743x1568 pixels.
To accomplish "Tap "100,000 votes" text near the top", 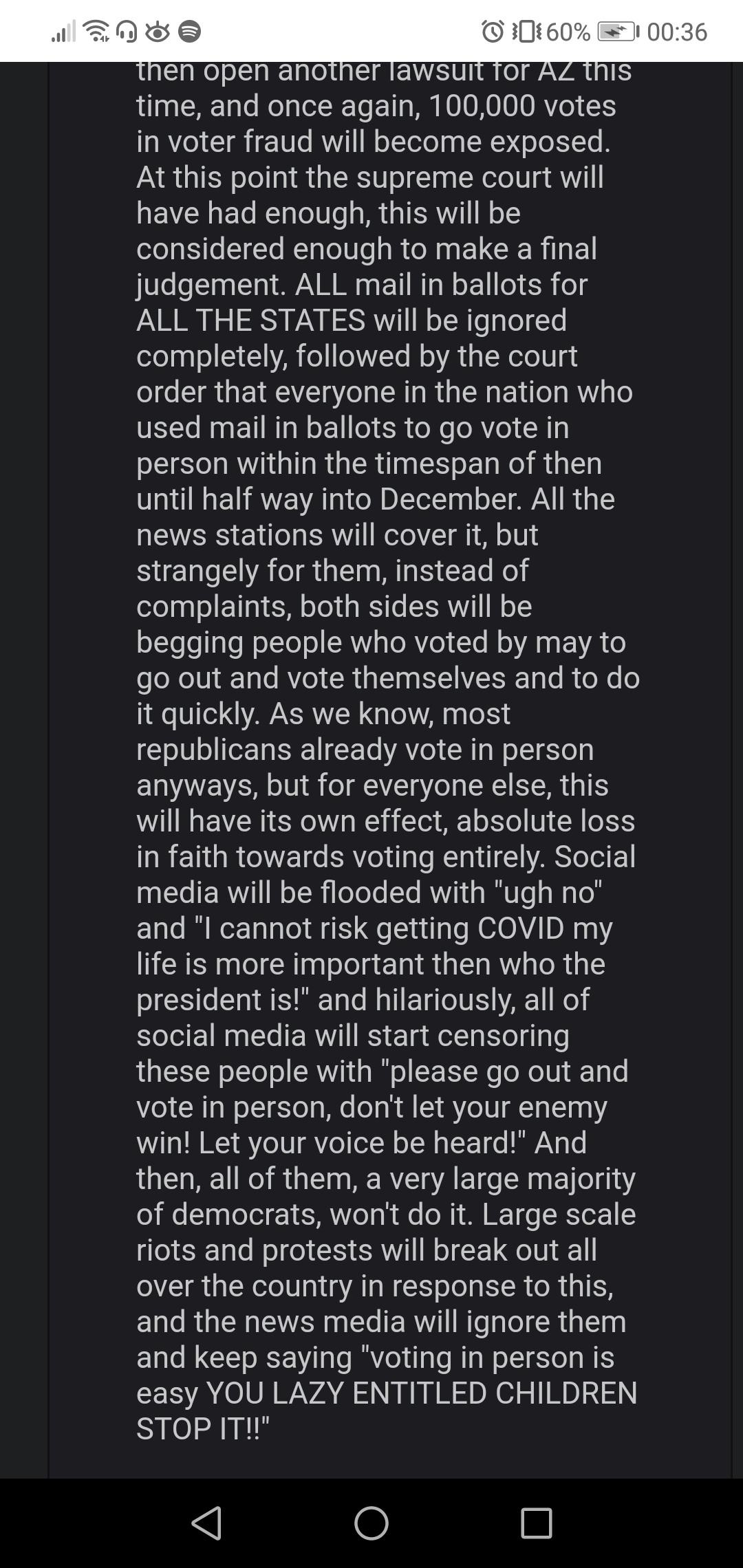I will click(x=522, y=106).
